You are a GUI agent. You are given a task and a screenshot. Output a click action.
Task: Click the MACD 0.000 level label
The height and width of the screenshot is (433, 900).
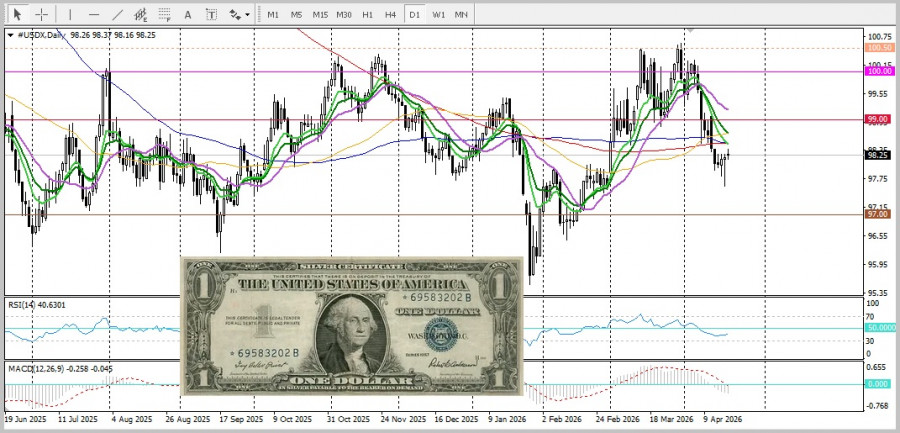click(879, 384)
